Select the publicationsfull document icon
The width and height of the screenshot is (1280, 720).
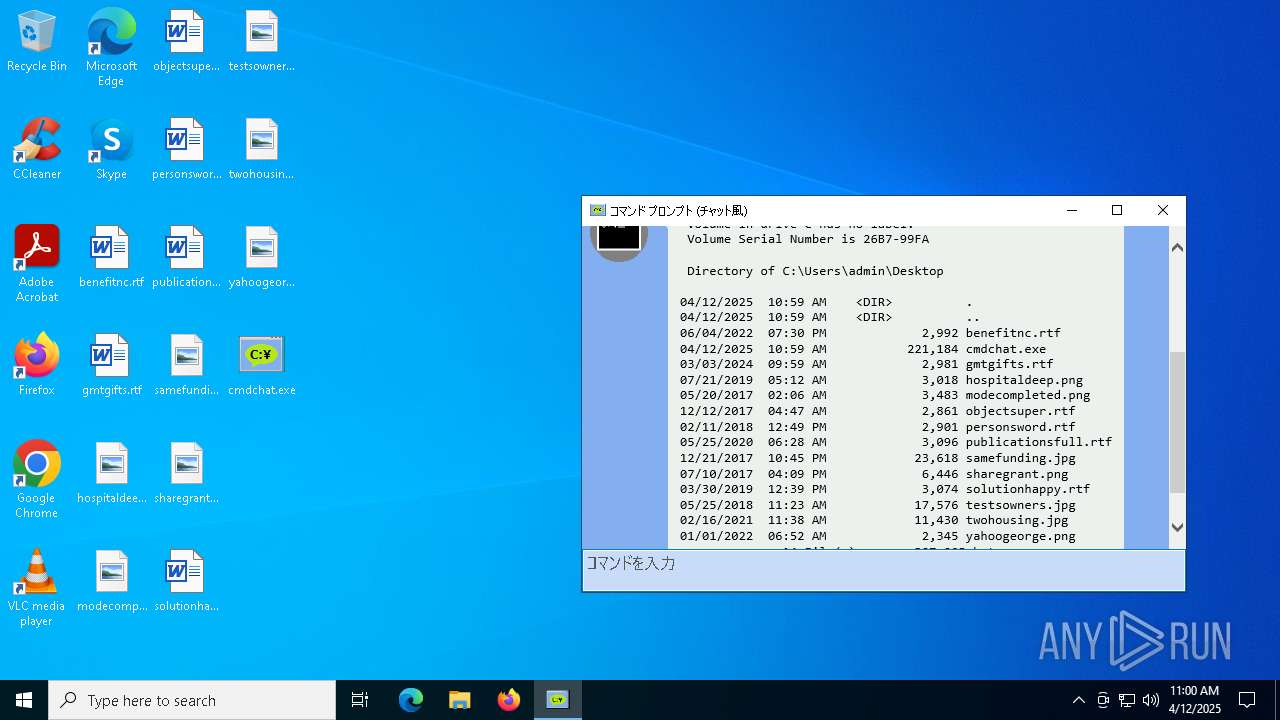pos(186,258)
